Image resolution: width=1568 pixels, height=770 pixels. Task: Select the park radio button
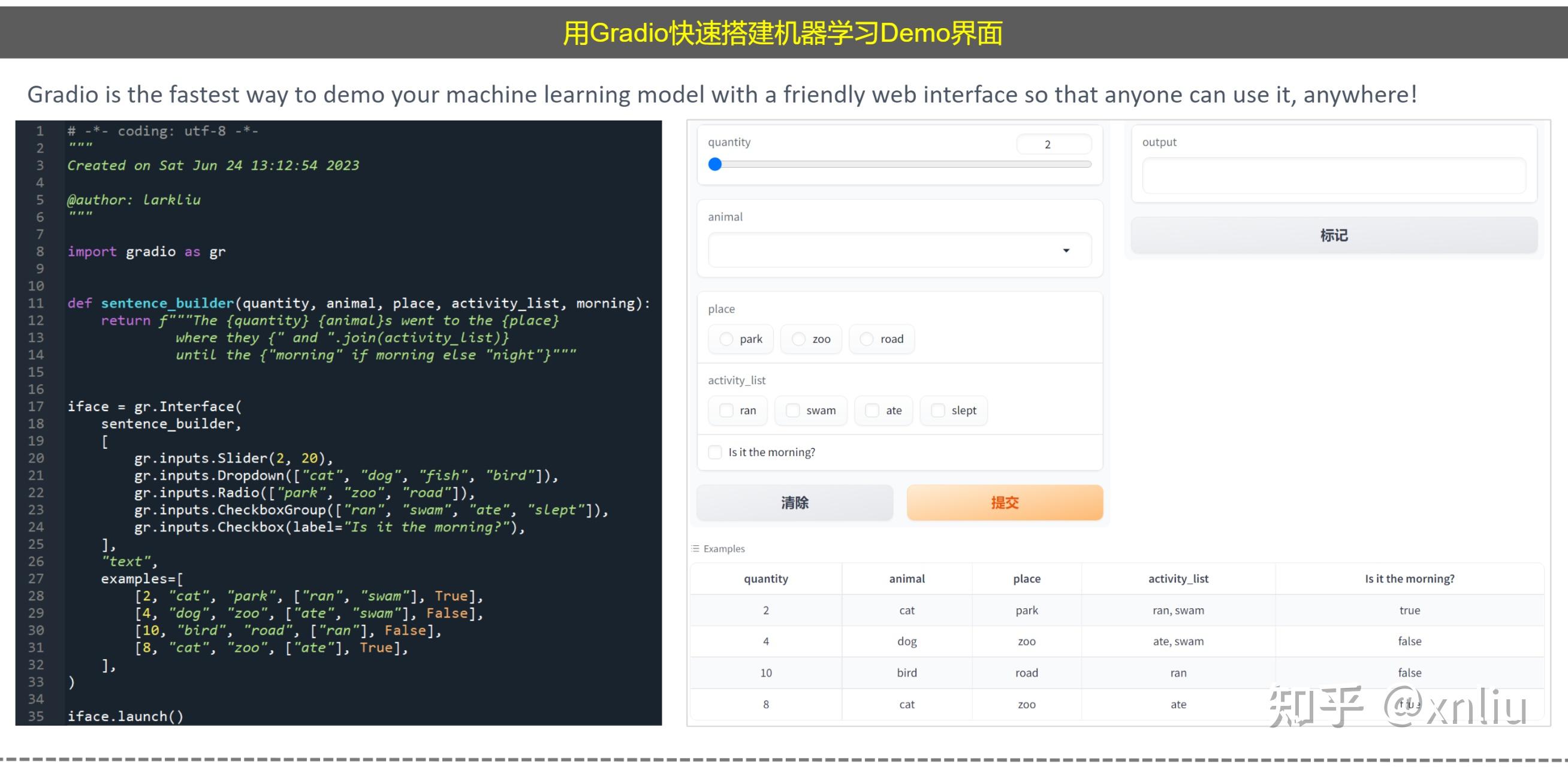pos(726,339)
